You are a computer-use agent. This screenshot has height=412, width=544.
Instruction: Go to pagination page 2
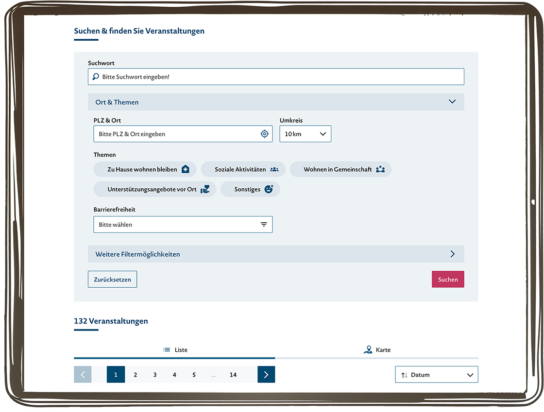pos(135,375)
